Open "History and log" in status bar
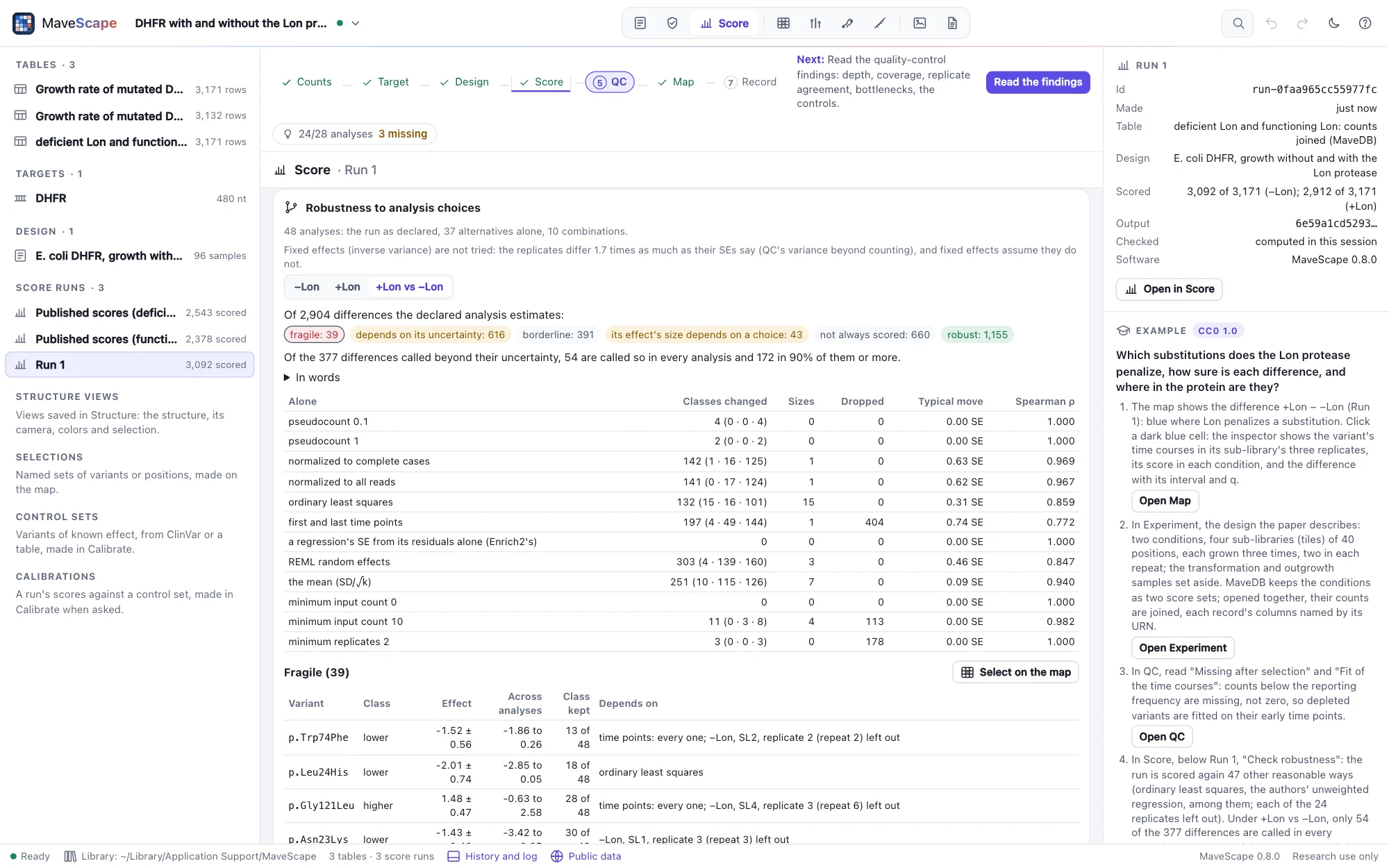This screenshot has height=868, width=1389. coord(492,856)
